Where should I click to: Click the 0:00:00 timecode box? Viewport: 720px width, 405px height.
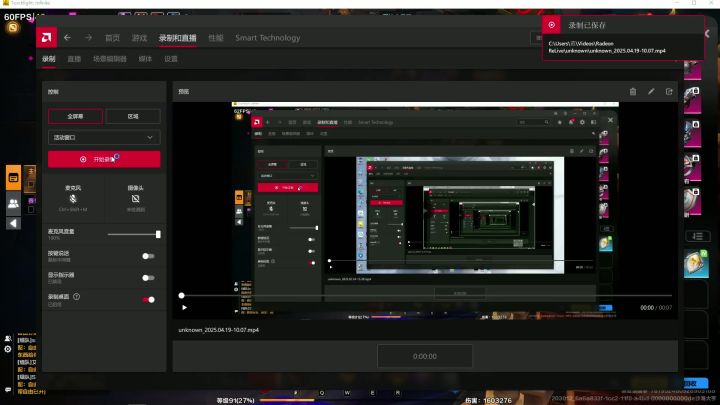tap(425, 356)
